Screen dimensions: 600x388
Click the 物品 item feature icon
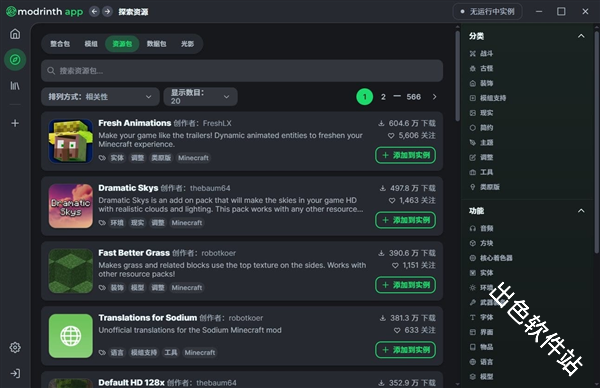click(473, 347)
